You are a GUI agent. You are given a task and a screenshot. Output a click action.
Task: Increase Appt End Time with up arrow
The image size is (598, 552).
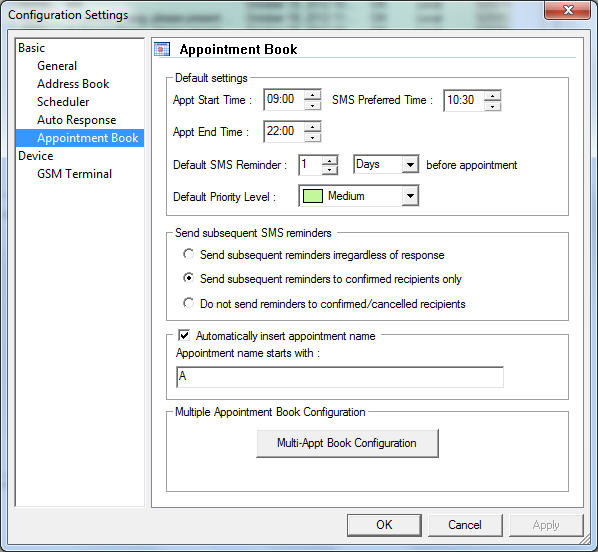(x=313, y=127)
